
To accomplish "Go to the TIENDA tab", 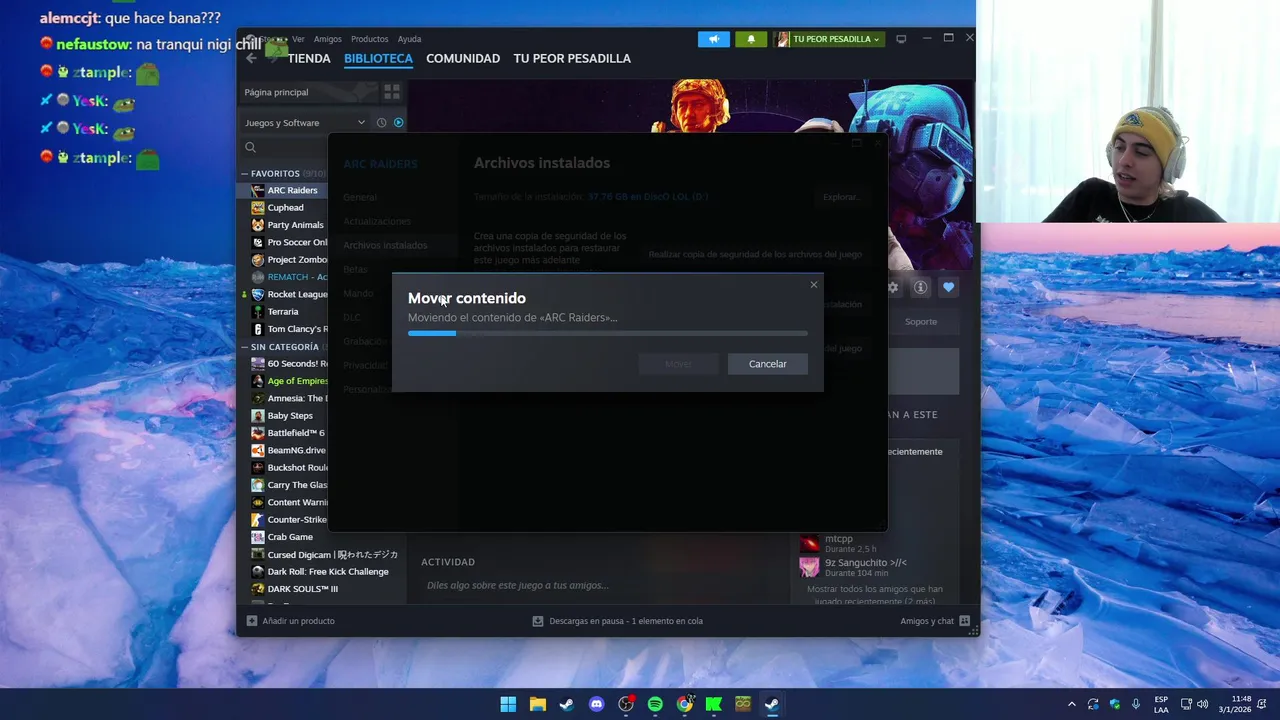I will pos(309,58).
